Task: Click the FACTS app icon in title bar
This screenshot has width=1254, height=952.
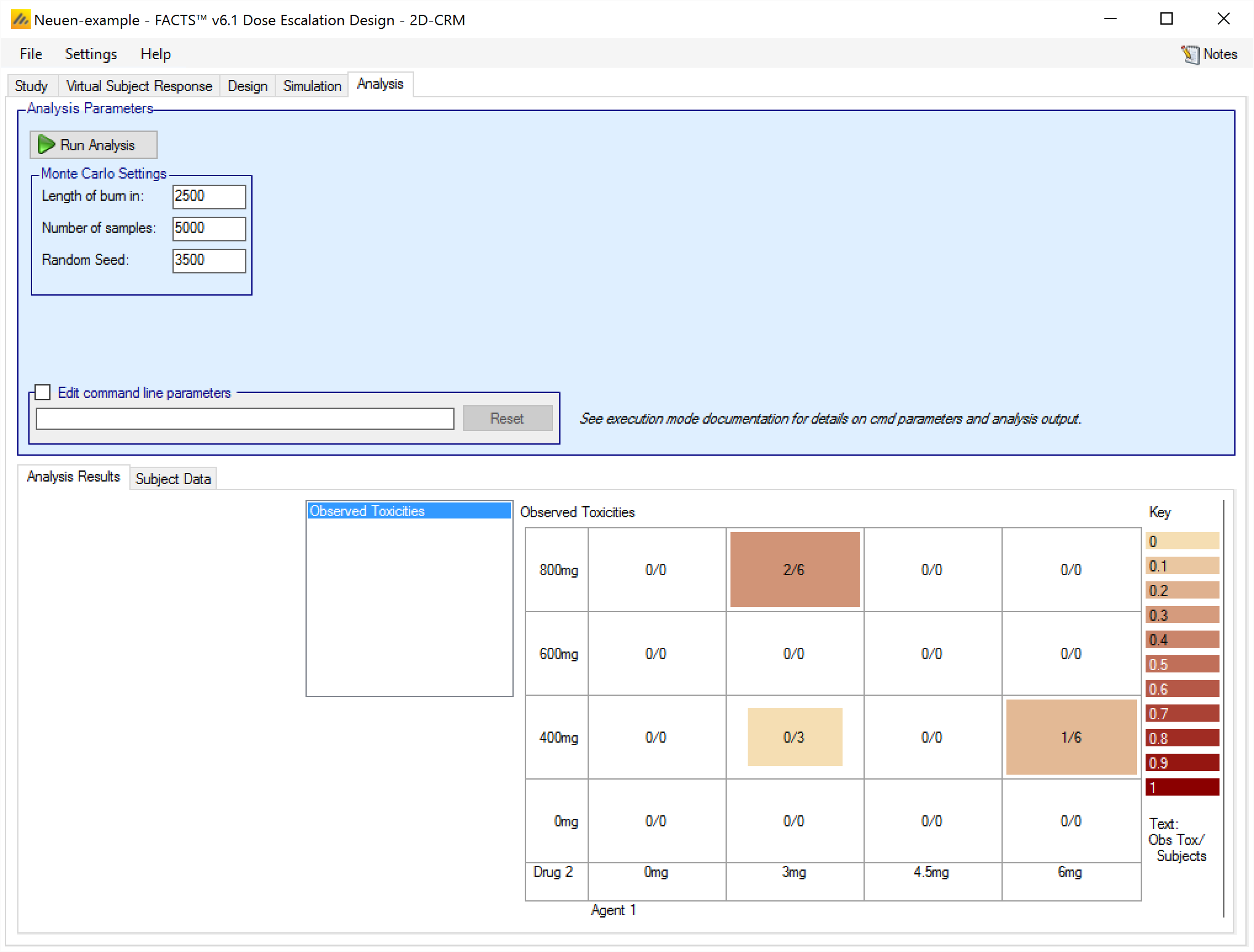Action: click(x=20, y=20)
